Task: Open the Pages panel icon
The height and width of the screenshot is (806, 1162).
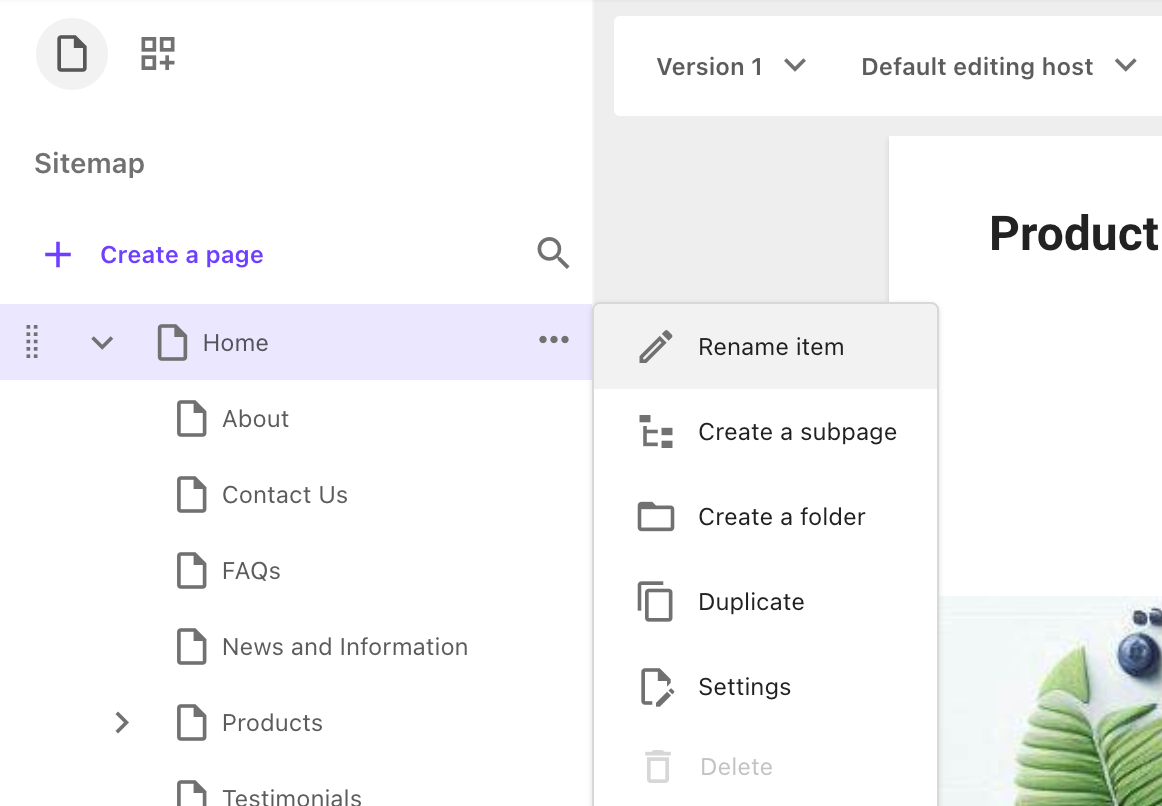Action: [72, 54]
